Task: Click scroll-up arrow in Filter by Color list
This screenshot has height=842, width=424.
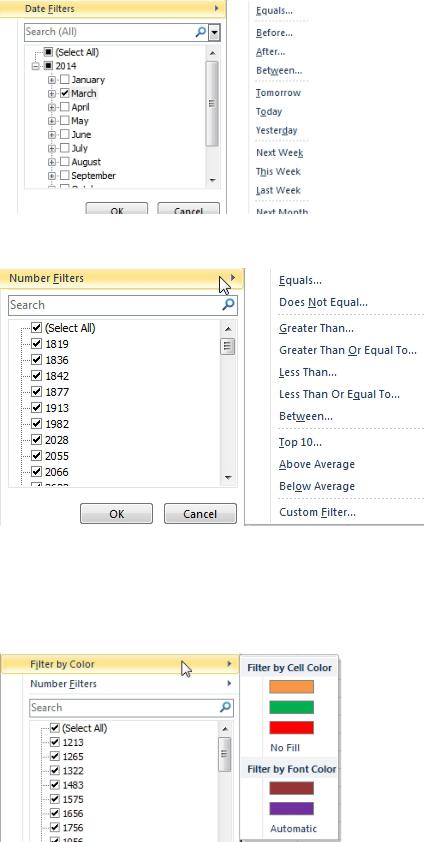Action: [225, 729]
